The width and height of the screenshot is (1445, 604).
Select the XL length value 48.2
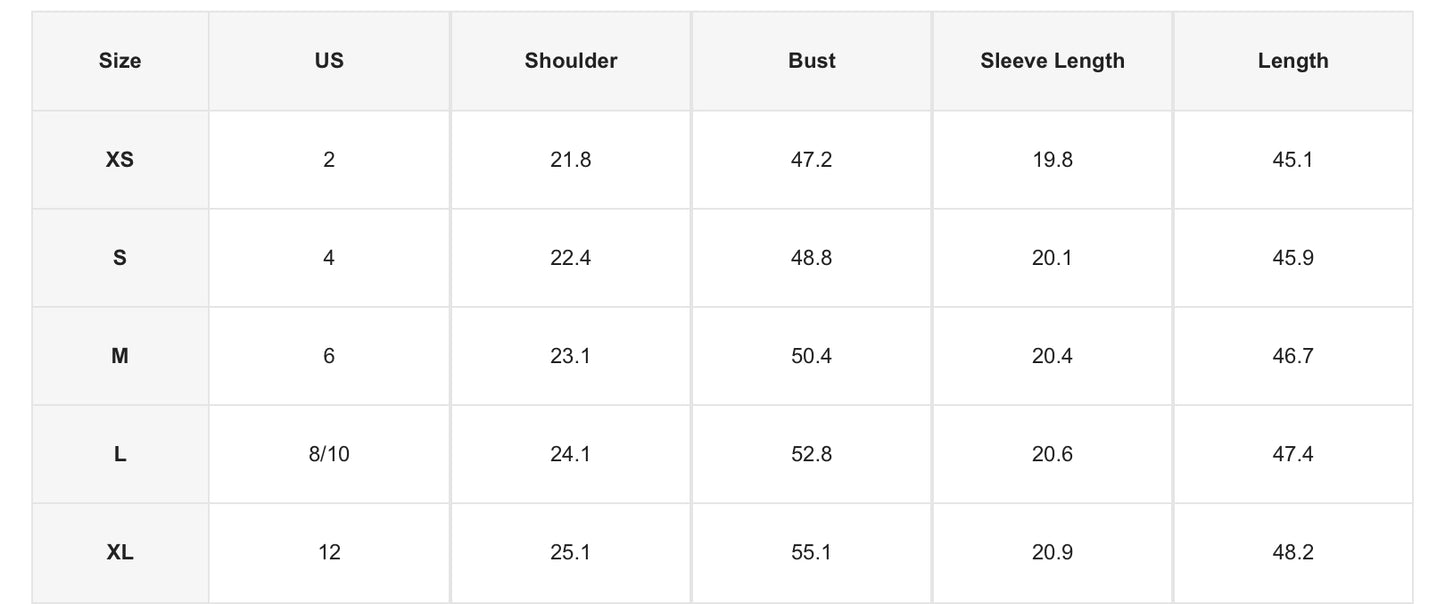1293,552
